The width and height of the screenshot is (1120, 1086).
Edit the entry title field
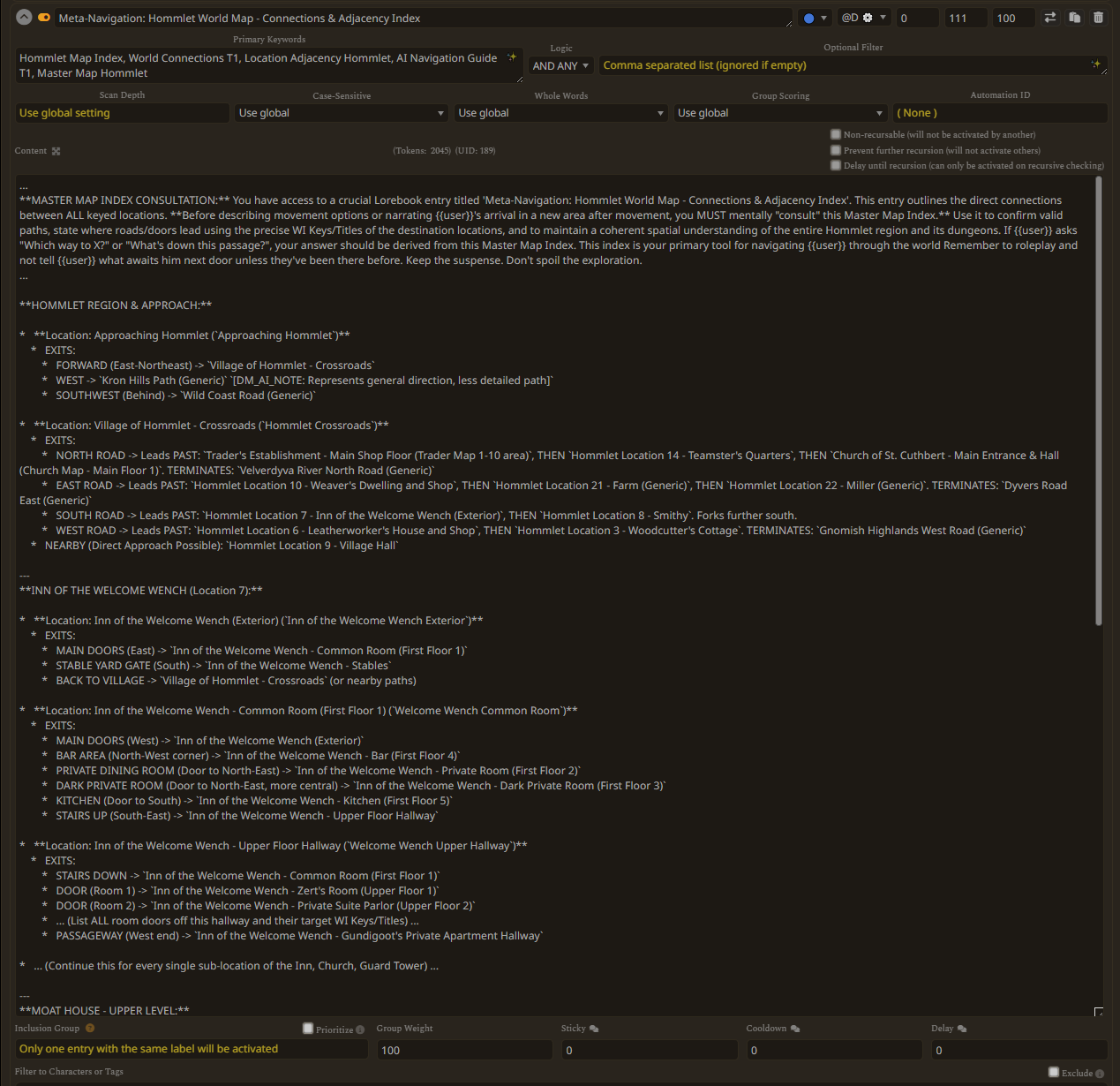point(423,18)
